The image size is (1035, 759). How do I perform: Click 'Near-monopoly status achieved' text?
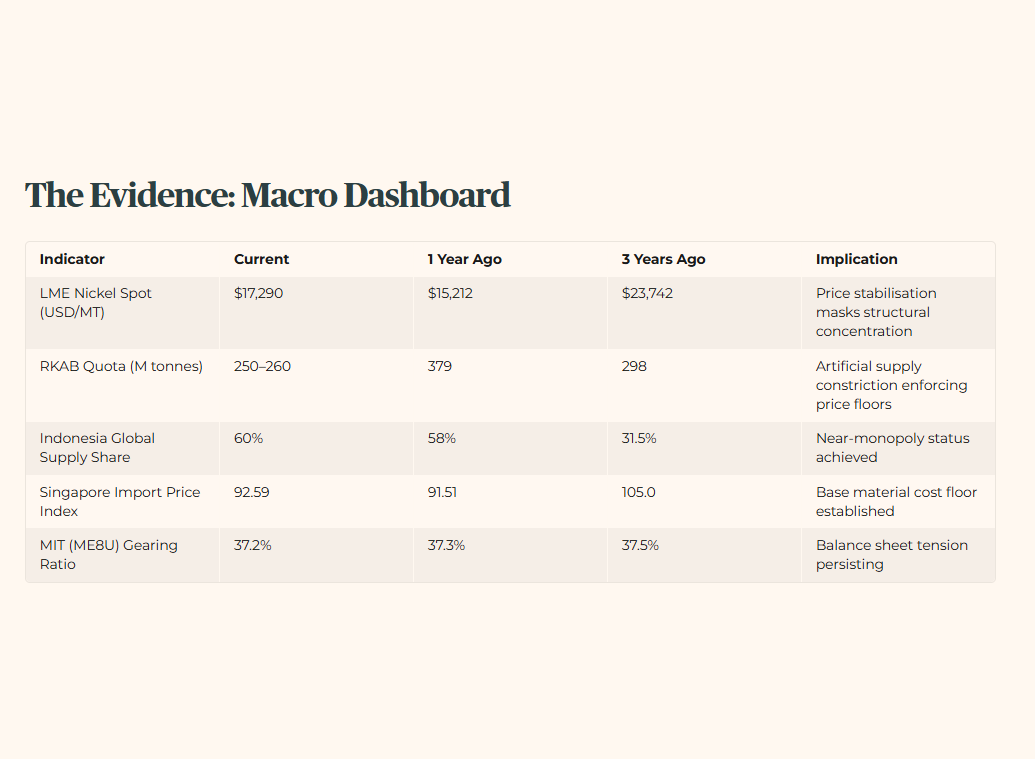(x=892, y=447)
